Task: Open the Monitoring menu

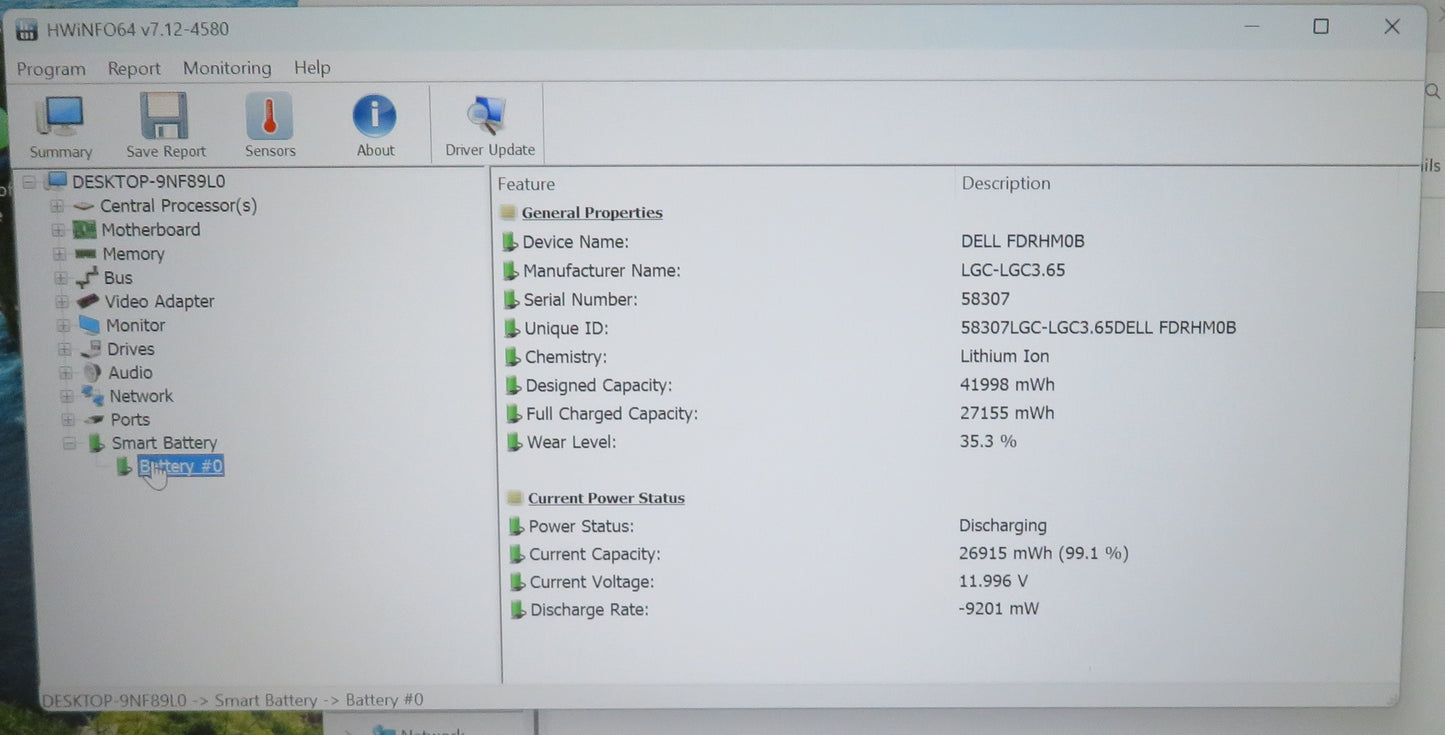Action: click(226, 68)
